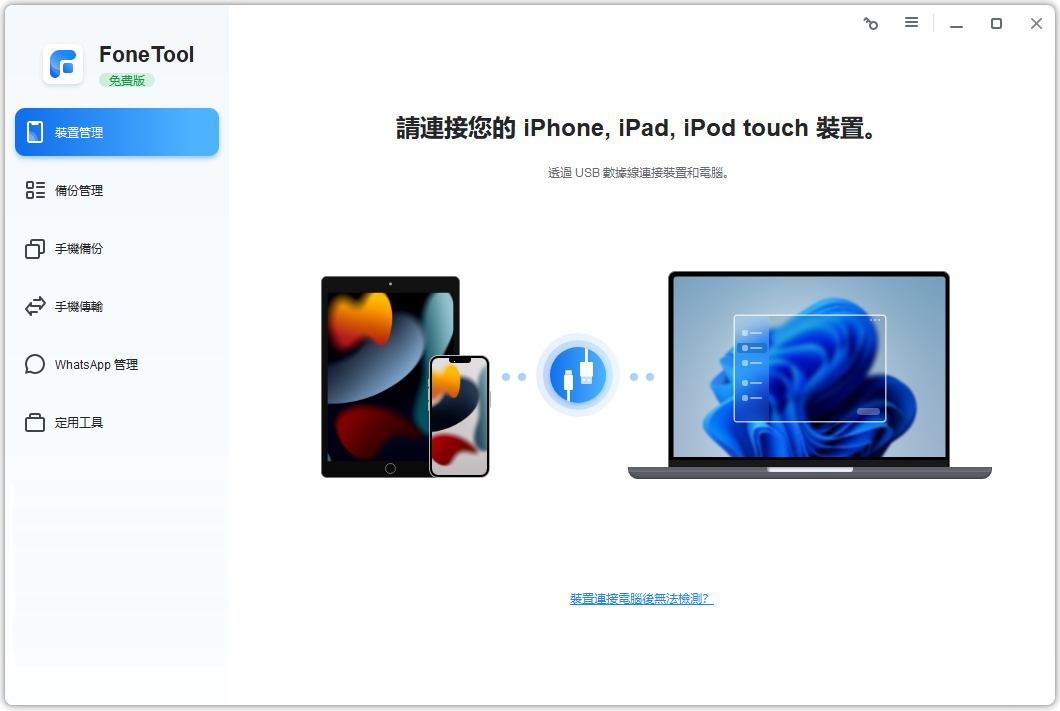Click the iPad and iPhone illustration
Screen dimensions: 1060x711
tap(406, 376)
